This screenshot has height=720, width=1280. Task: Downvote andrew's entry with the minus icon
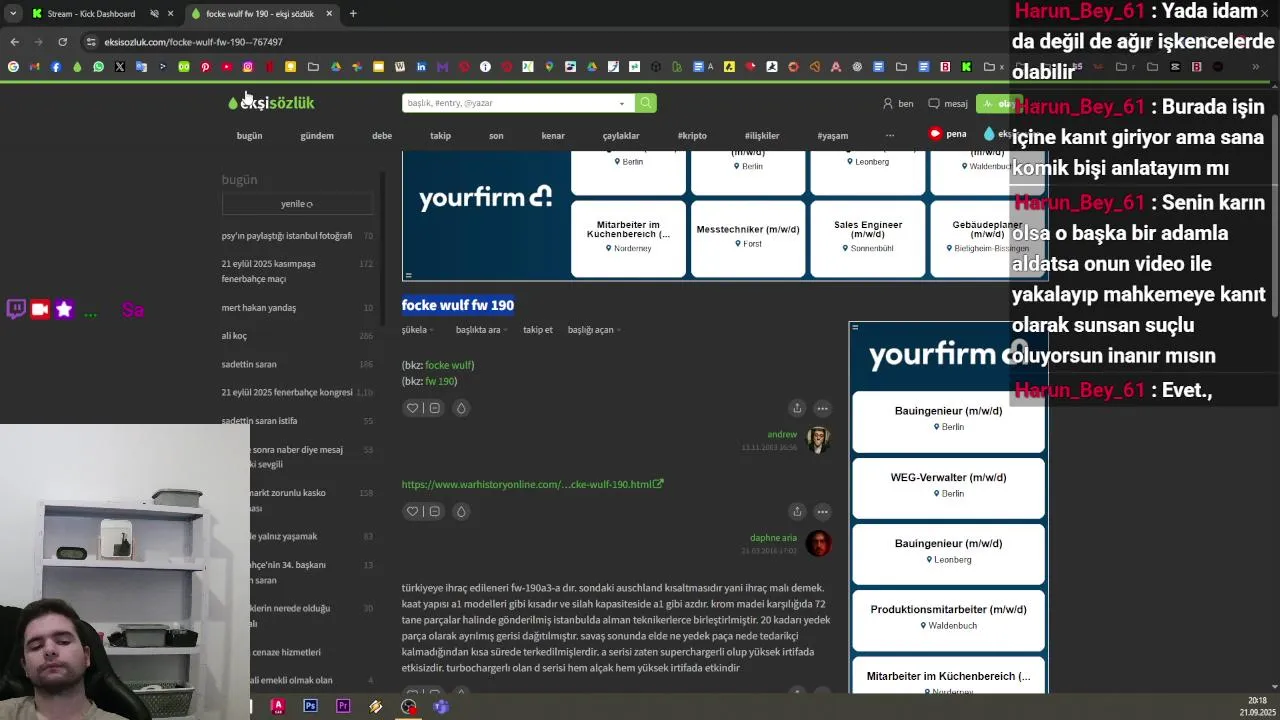435,408
